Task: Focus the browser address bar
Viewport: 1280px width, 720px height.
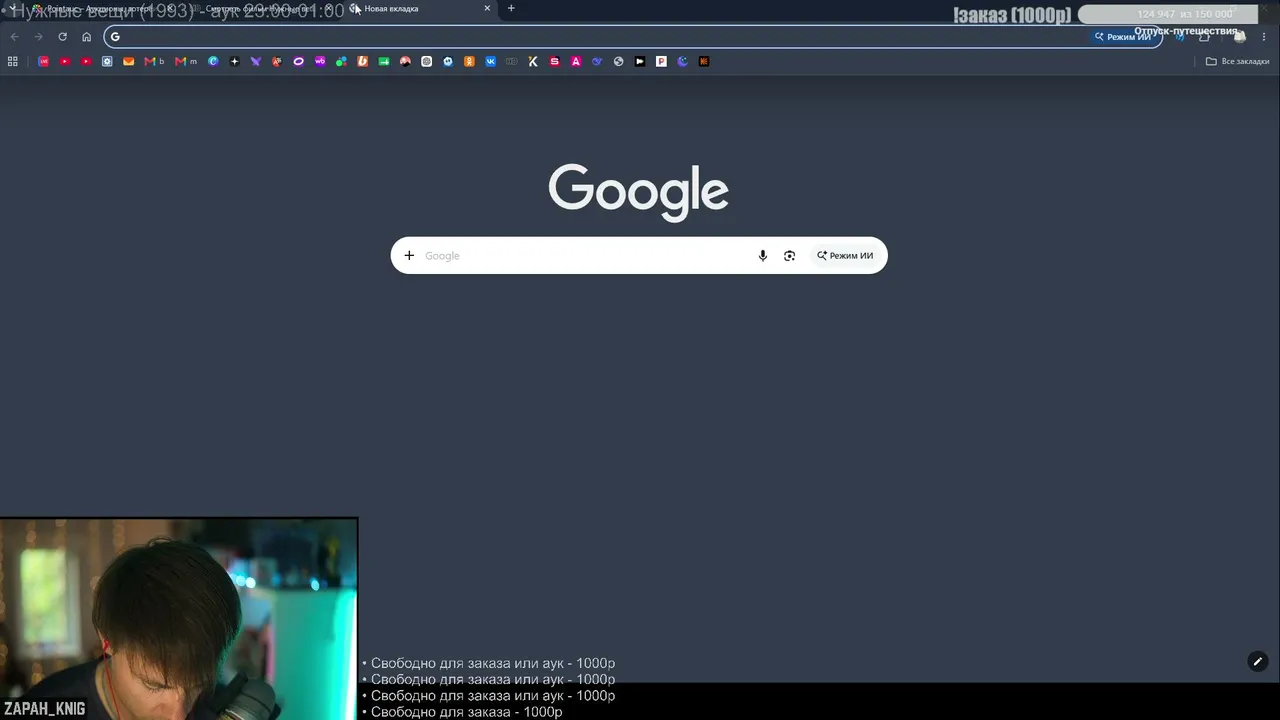Action: (x=633, y=37)
